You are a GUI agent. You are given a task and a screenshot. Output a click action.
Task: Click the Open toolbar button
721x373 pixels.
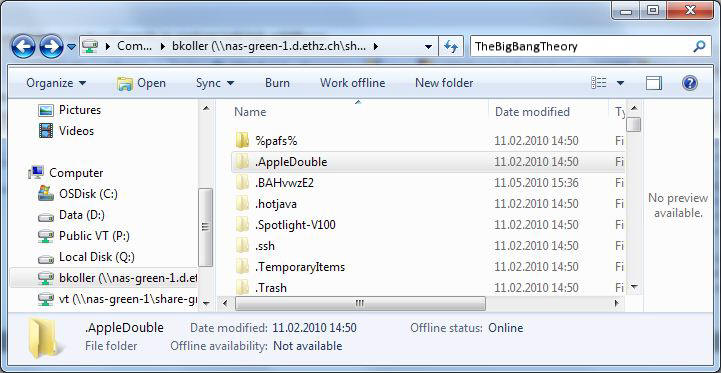(141, 83)
